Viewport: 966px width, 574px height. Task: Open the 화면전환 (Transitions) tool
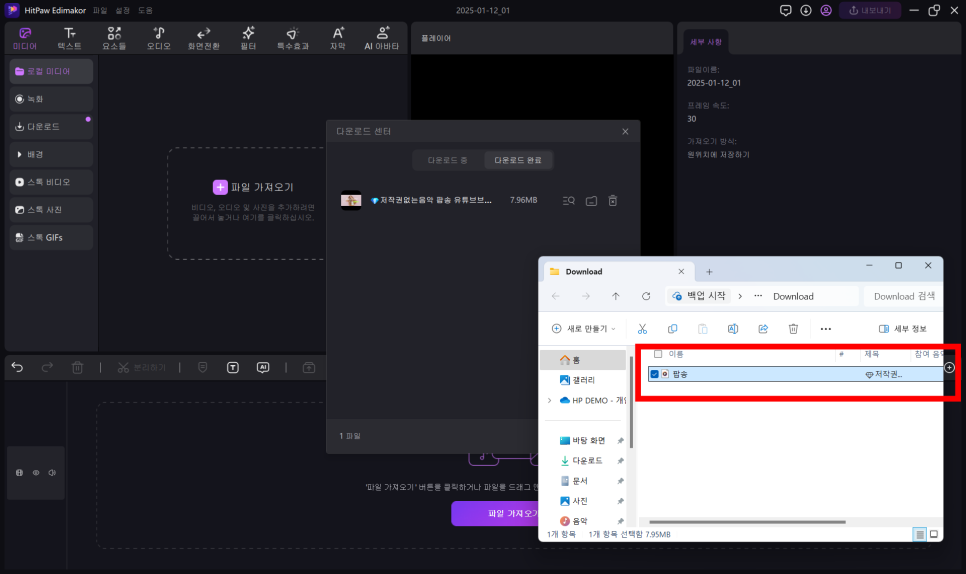[x=203, y=38]
